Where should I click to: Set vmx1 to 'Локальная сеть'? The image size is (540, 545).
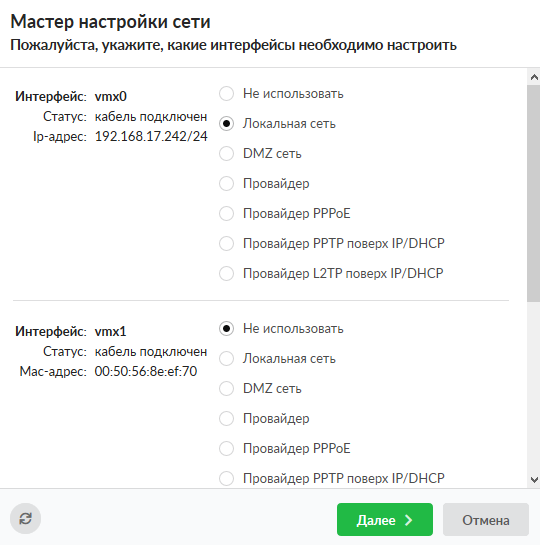226,358
